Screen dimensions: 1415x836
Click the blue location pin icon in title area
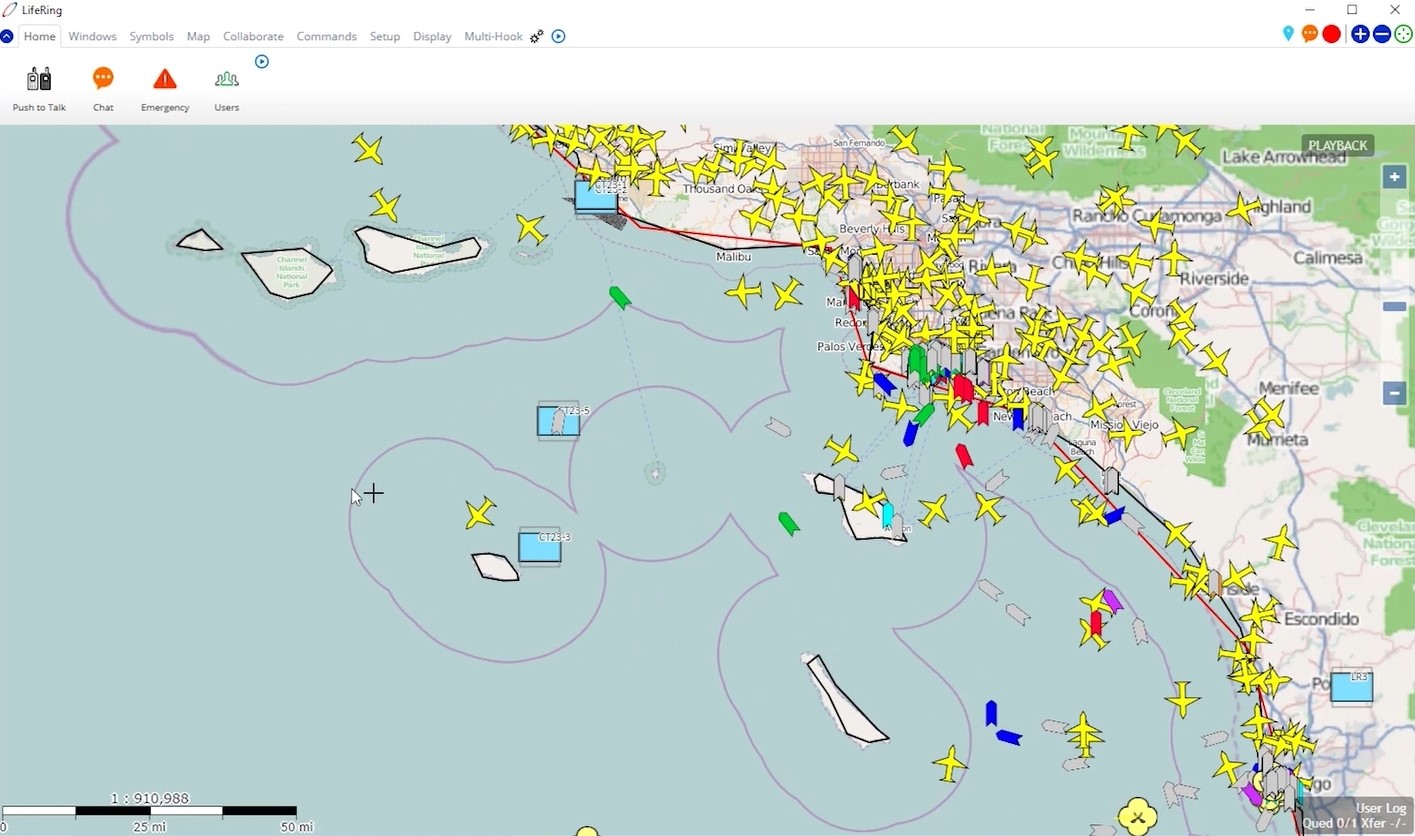pos(1288,34)
